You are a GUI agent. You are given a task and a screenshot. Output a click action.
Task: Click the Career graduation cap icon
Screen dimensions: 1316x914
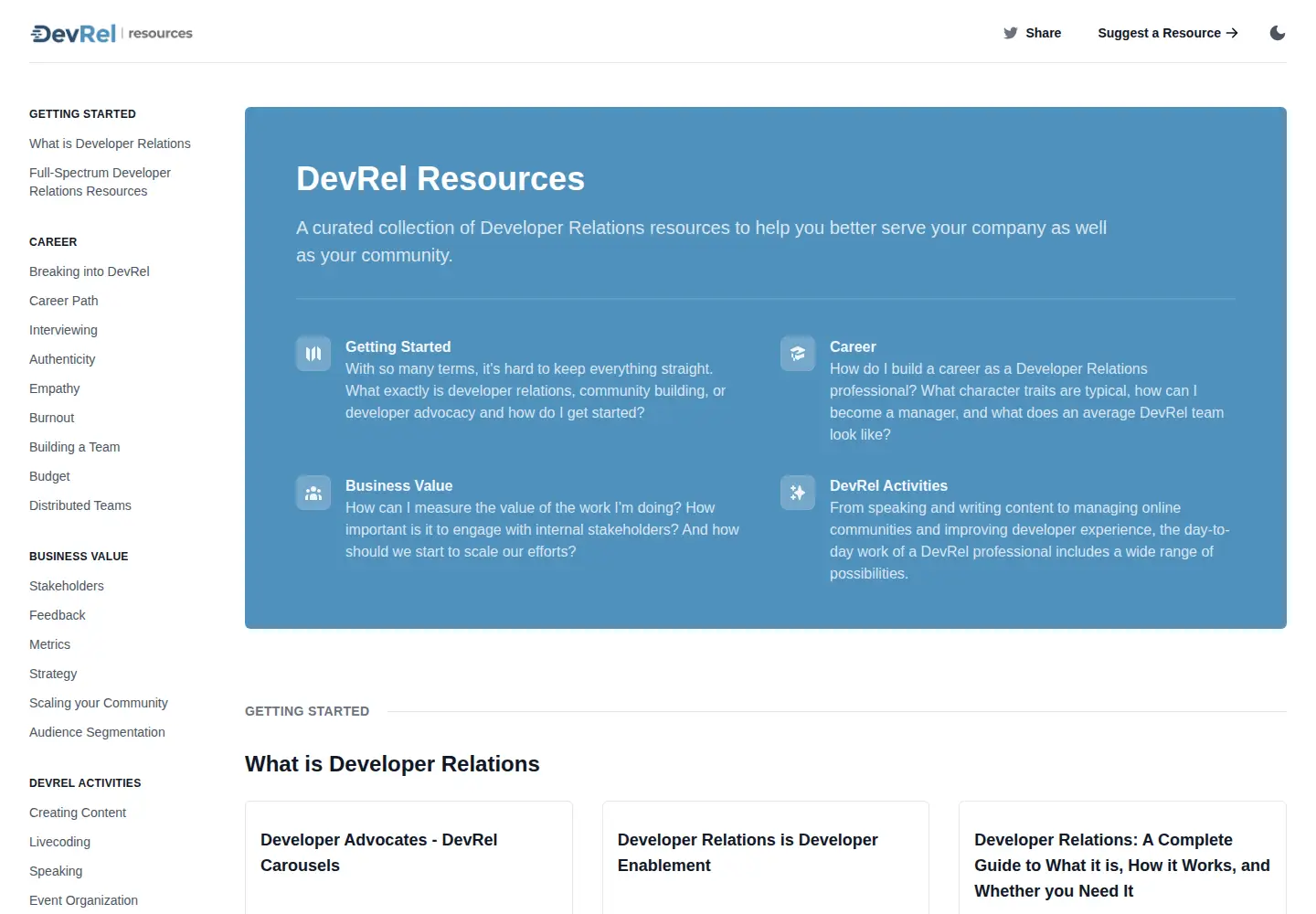[798, 354]
